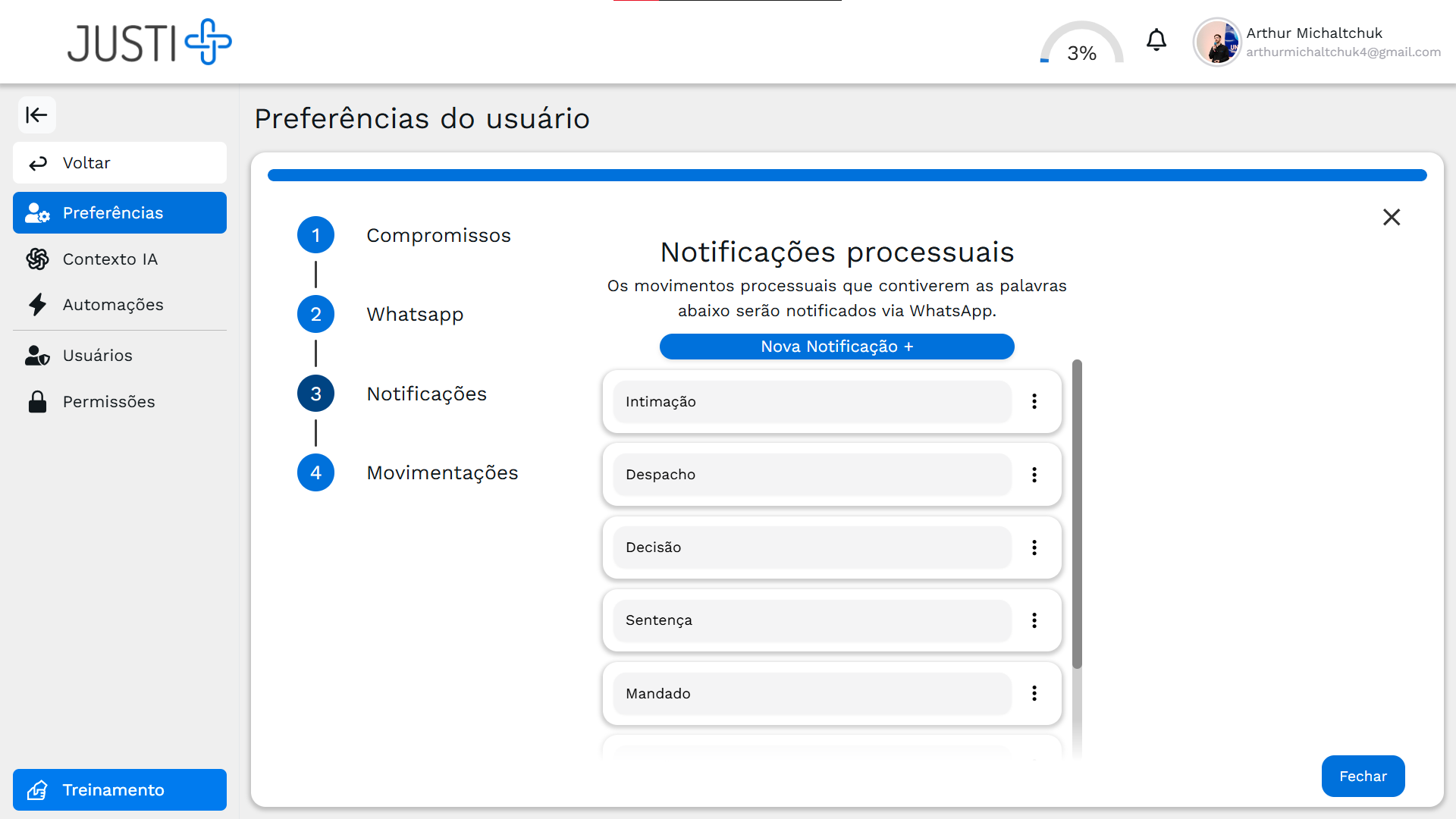Collapse the left sidebar panel
The width and height of the screenshot is (1456, 819).
pyautogui.click(x=37, y=115)
